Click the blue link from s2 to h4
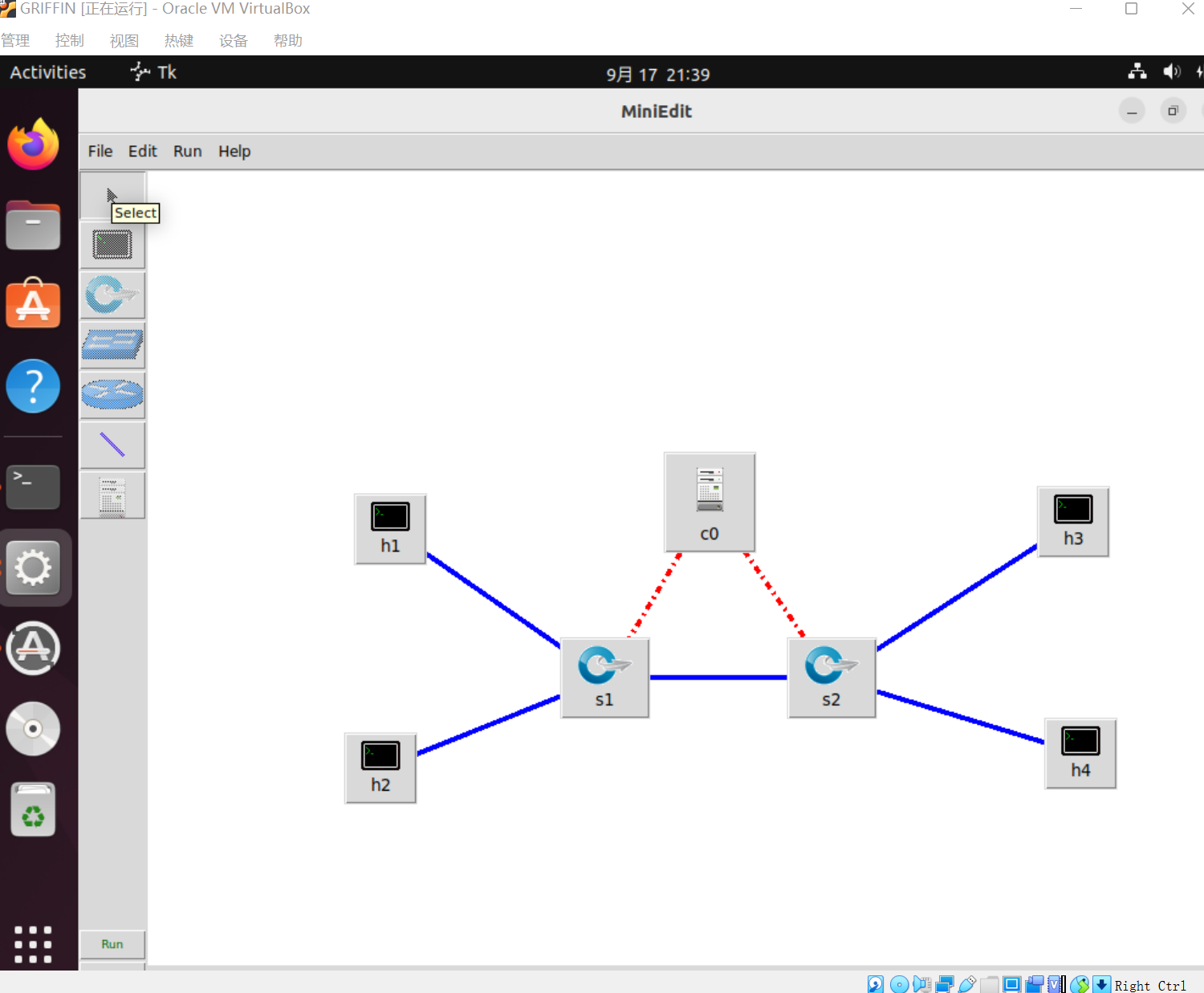Screen dimensions: 1204x993 [960, 716]
